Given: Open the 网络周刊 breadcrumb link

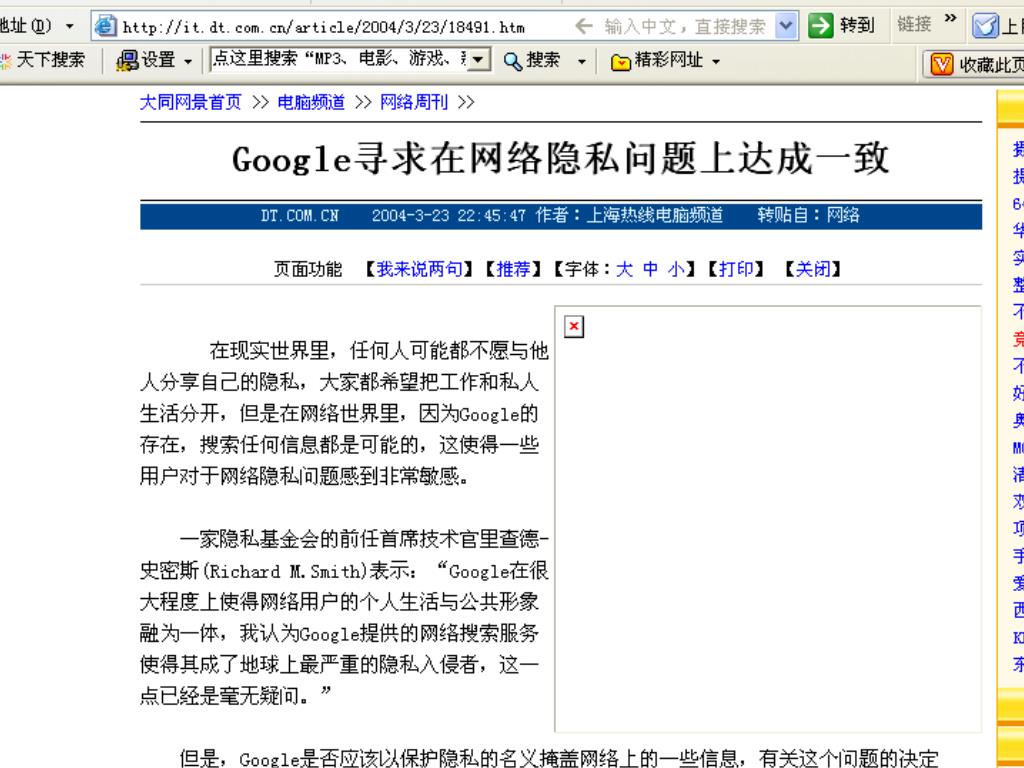Looking at the screenshot, I should coord(414,103).
